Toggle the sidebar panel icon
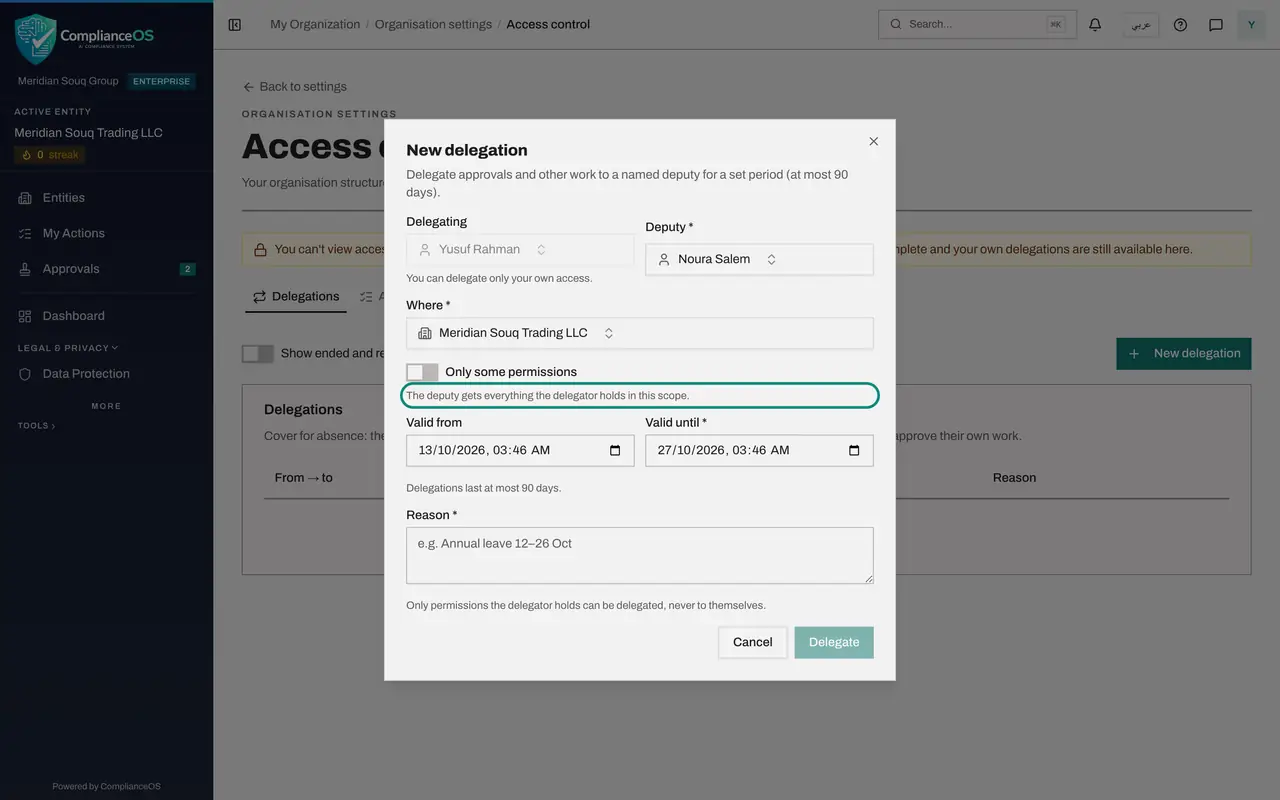The image size is (1280, 800). click(x=235, y=25)
